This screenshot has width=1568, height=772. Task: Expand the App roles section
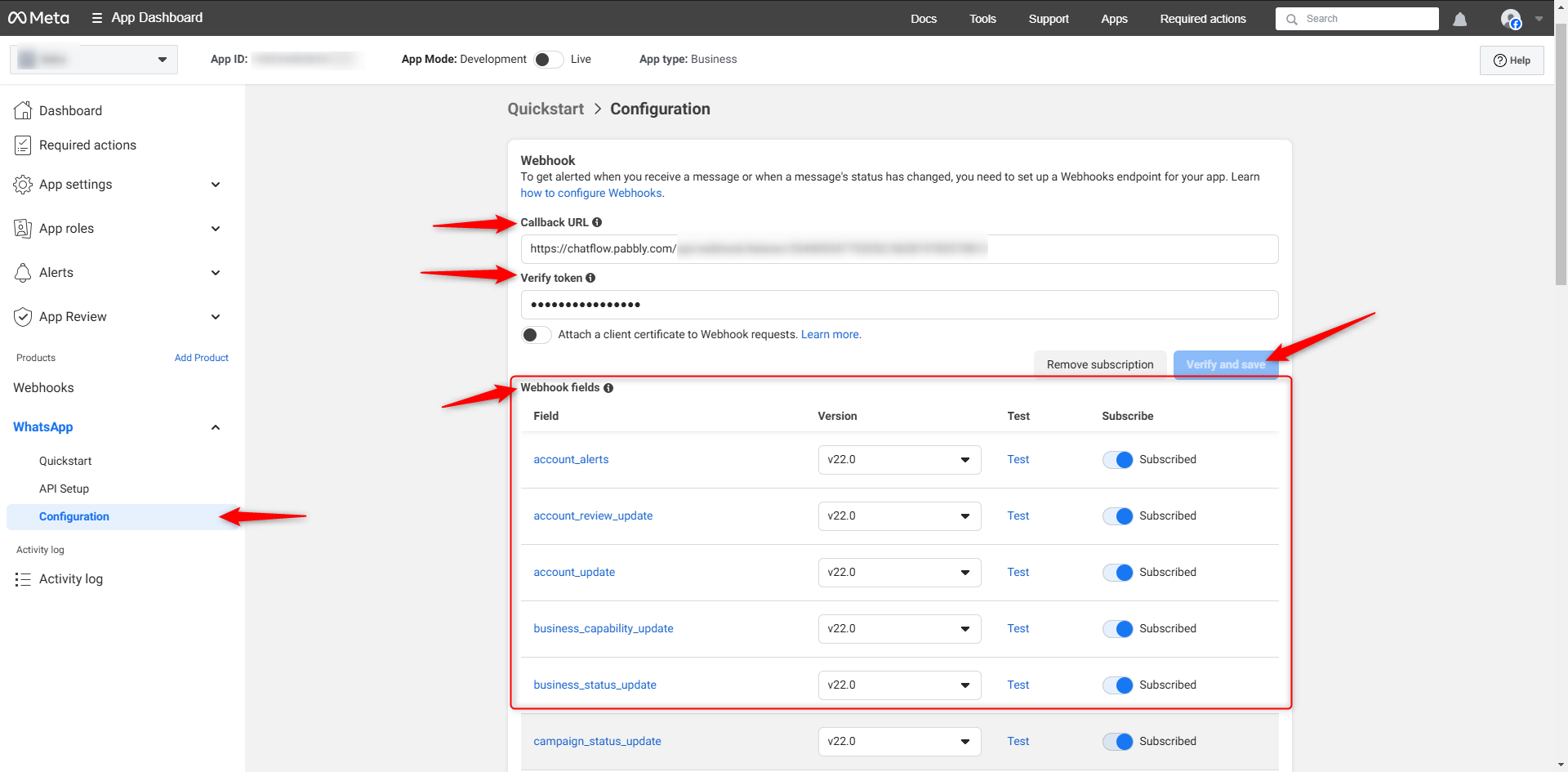pos(216,229)
